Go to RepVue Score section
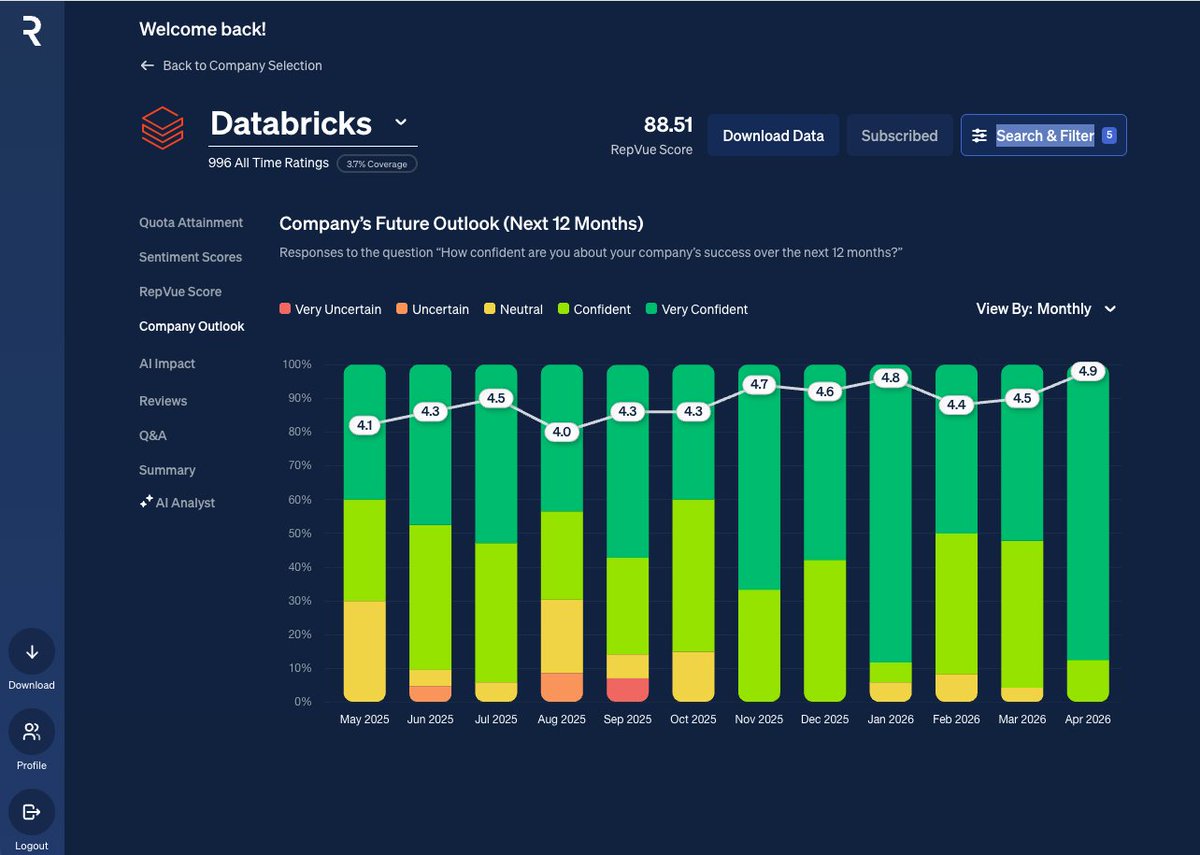 point(180,292)
